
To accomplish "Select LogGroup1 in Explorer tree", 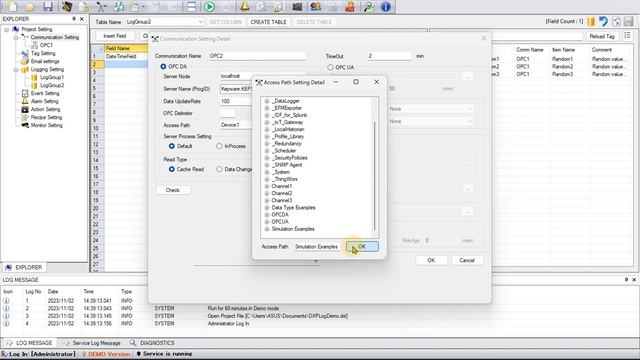I will pyautogui.click(x=52, y=77).
